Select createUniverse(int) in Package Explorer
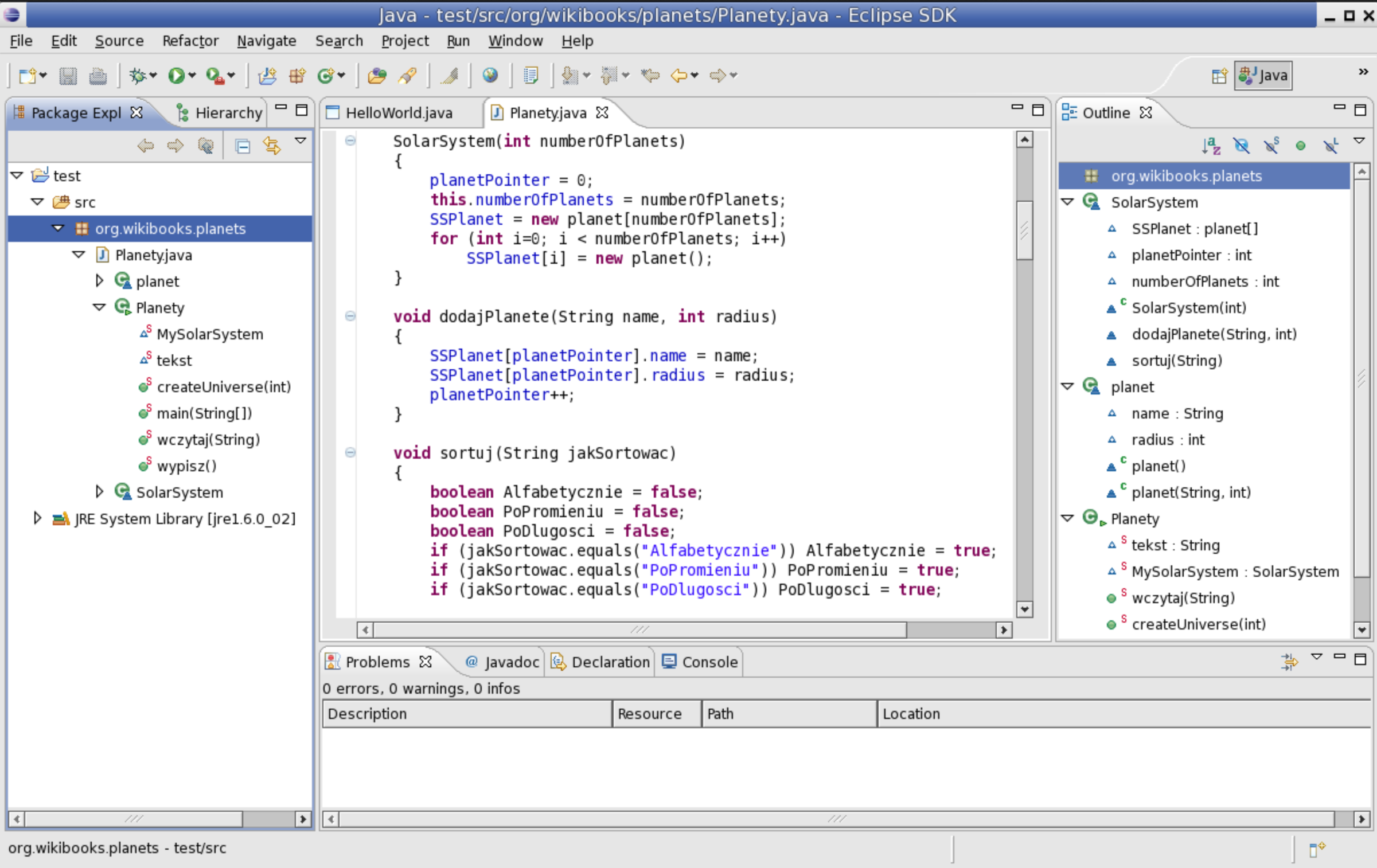Viewport: 1377px width, 868px height. click(x=224, y=387)
